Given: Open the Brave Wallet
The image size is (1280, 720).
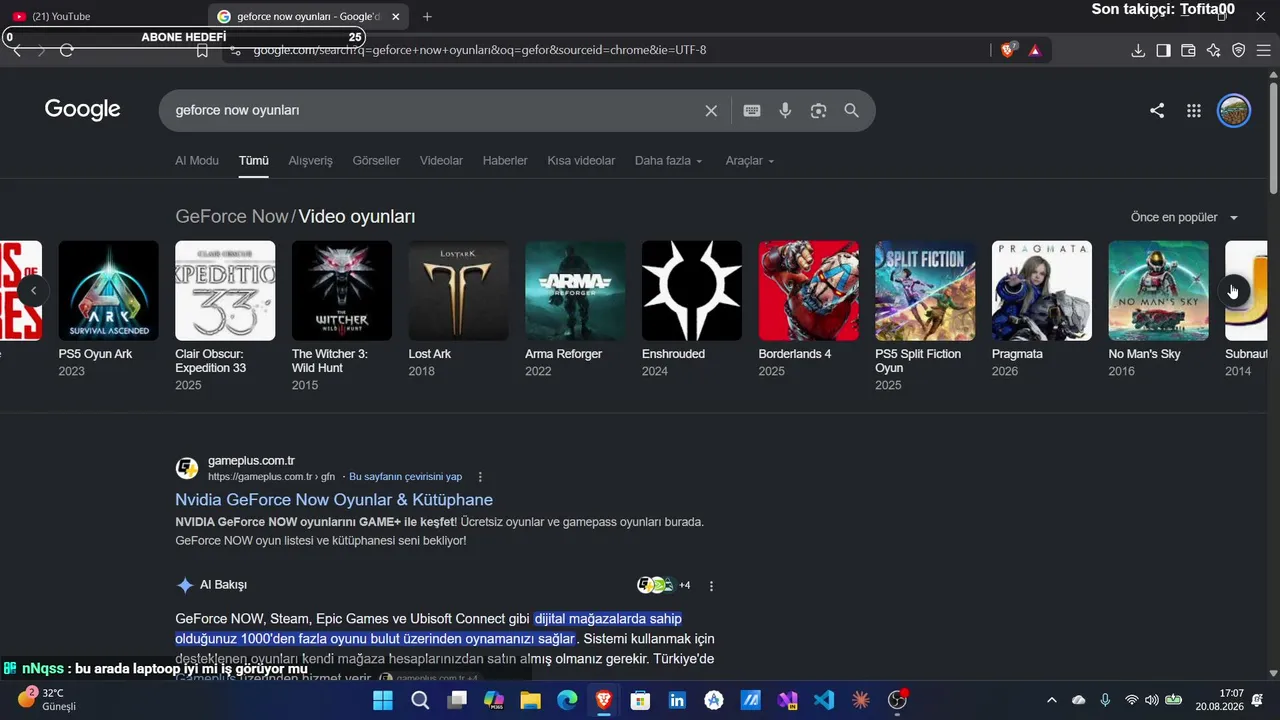Looking at the screenshot, I should [x=1188, y=50].
